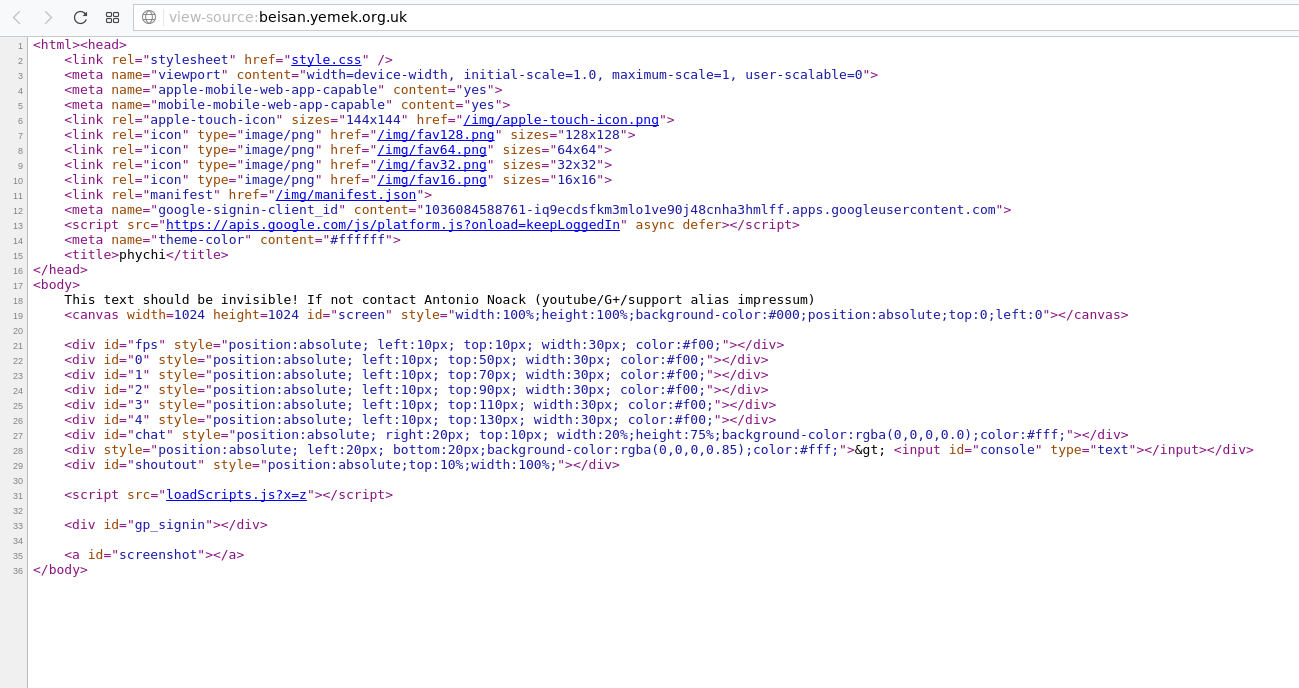Open the /img/fav128.png link
1299x688 pixels.
(436, 135)
